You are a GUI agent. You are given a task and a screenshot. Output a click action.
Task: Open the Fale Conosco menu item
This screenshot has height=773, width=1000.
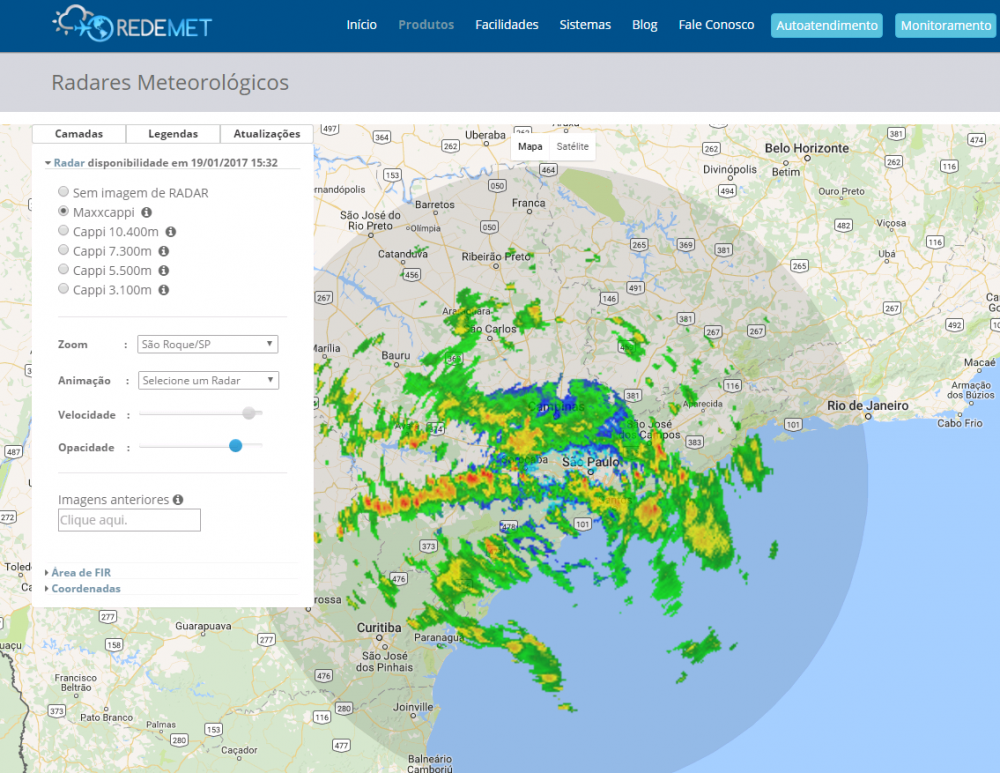coord(716,25)
